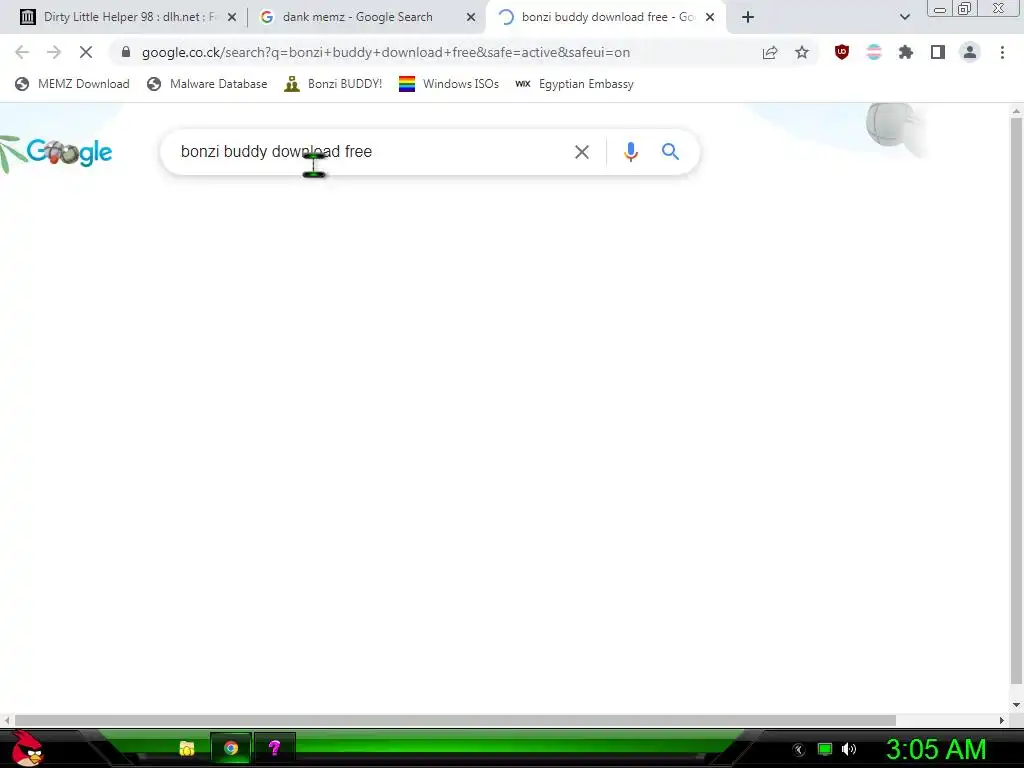Viewport: 1024px width, 768px height.
Task: Open the network tray icon
Action: click(825, 749)
